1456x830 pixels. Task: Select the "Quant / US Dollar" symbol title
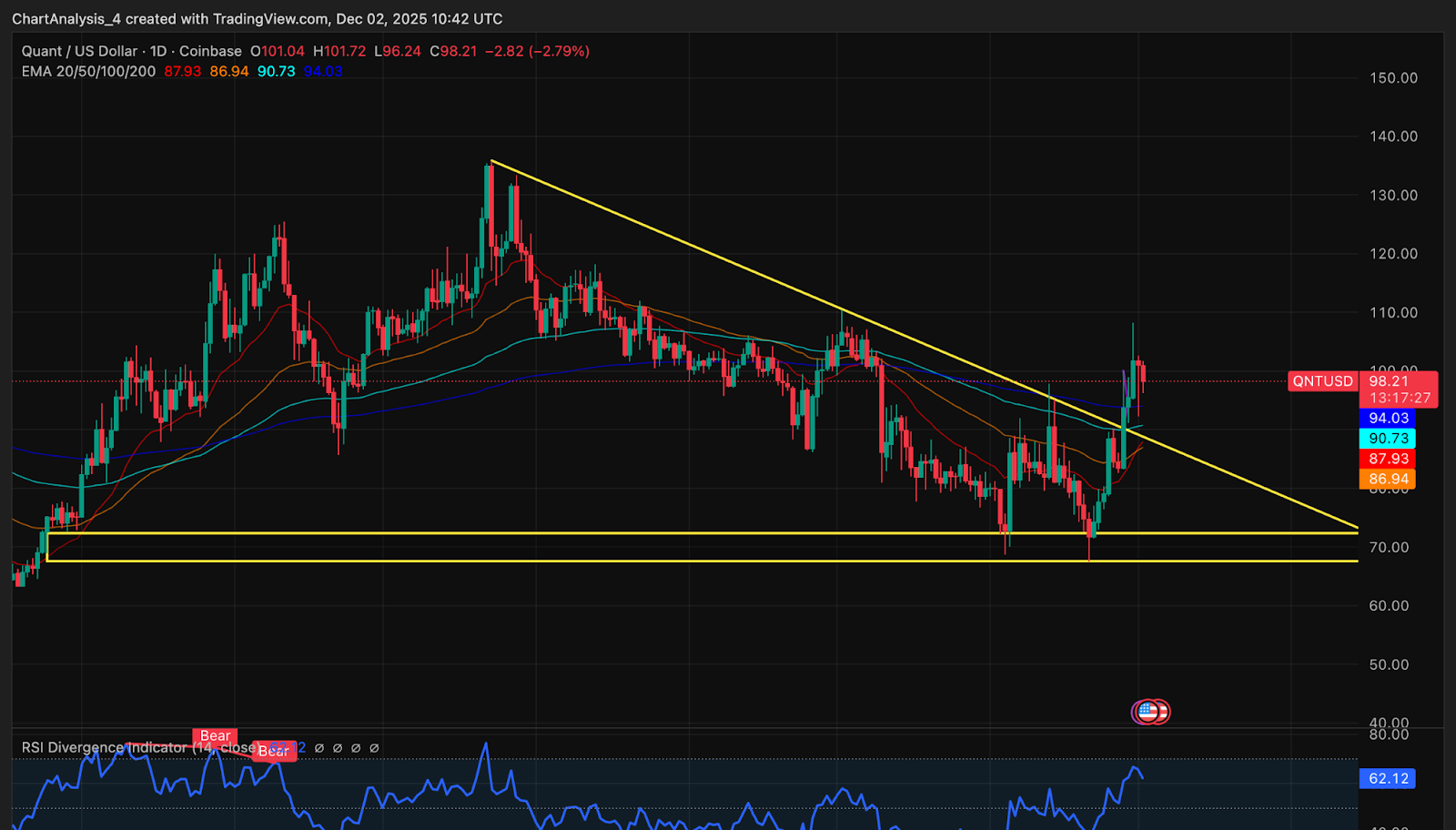click(x=79, y=51)
